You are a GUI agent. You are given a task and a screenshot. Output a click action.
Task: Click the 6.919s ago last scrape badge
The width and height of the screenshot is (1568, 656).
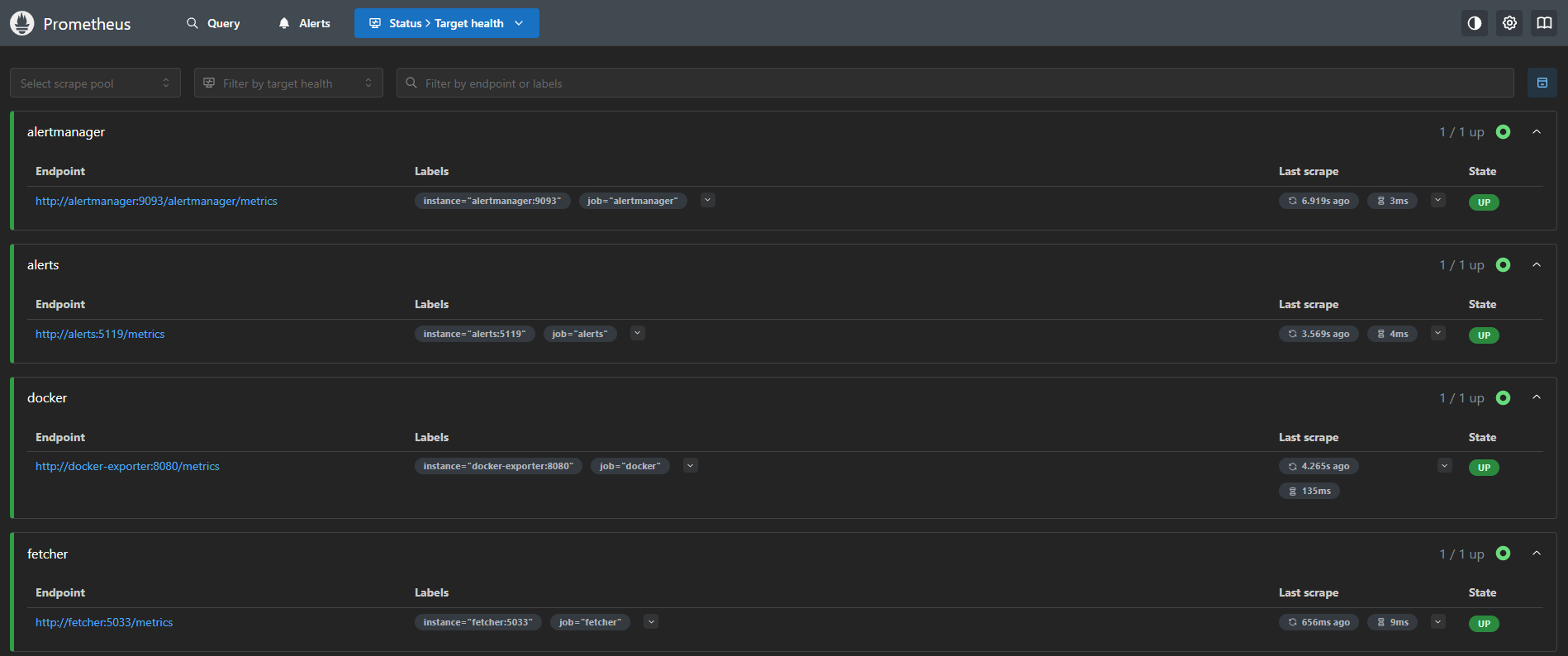click(1319, 201)
